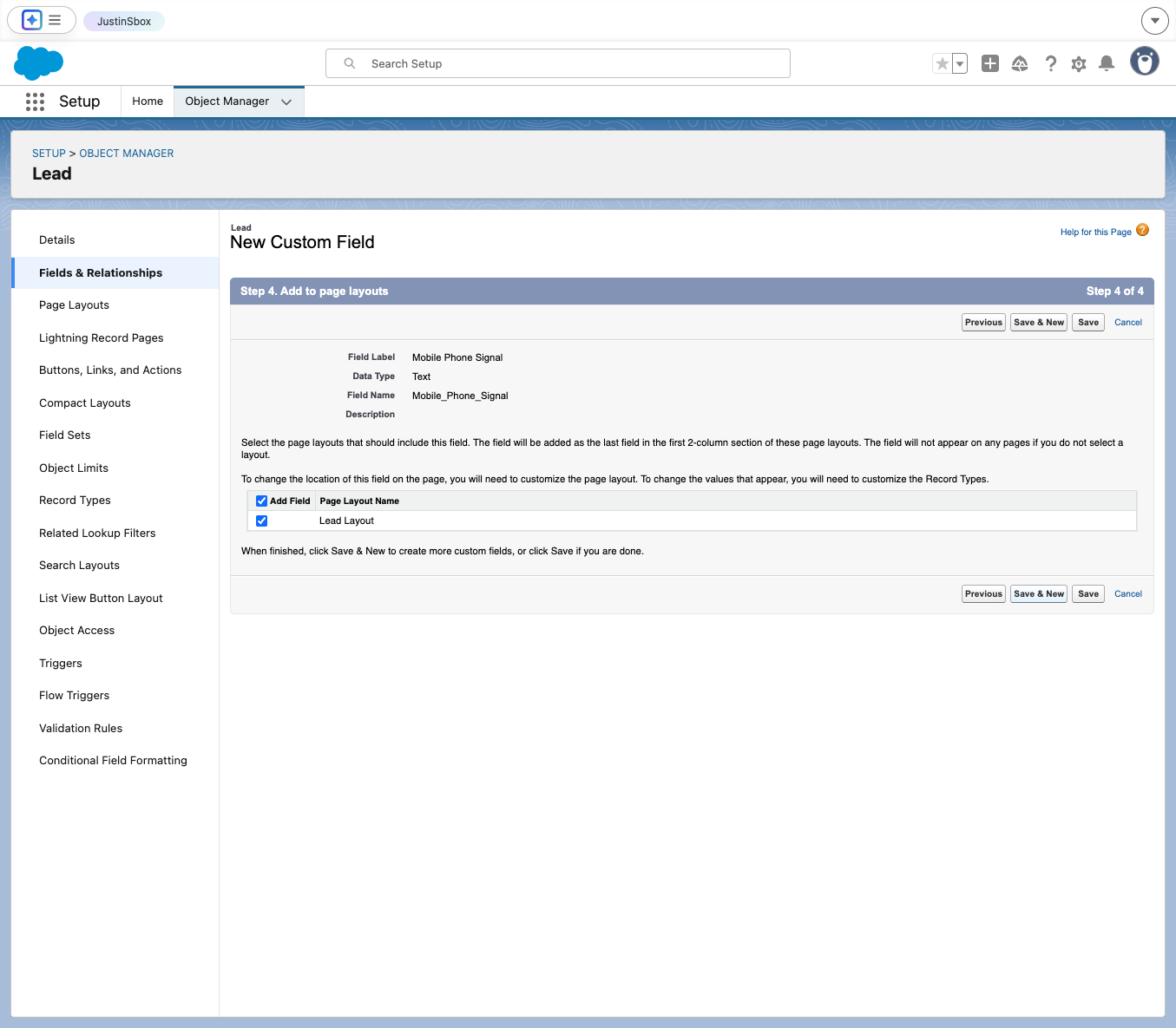1176x1028 pixels.
Task: Click the favorites star icon
Action: (942, 63)
